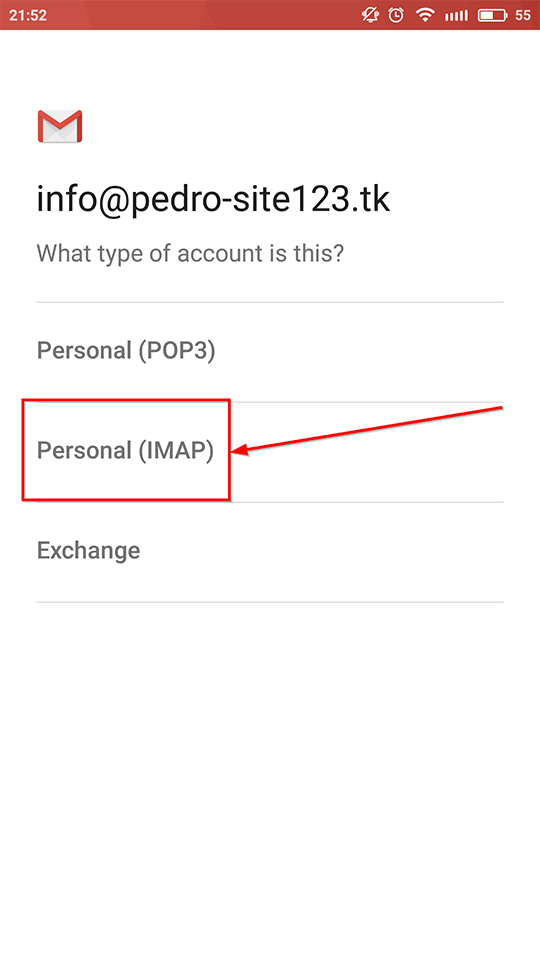Tap the battery indicator icon
This screenshot has height=960, width=540.
click(x=492, y=15)
